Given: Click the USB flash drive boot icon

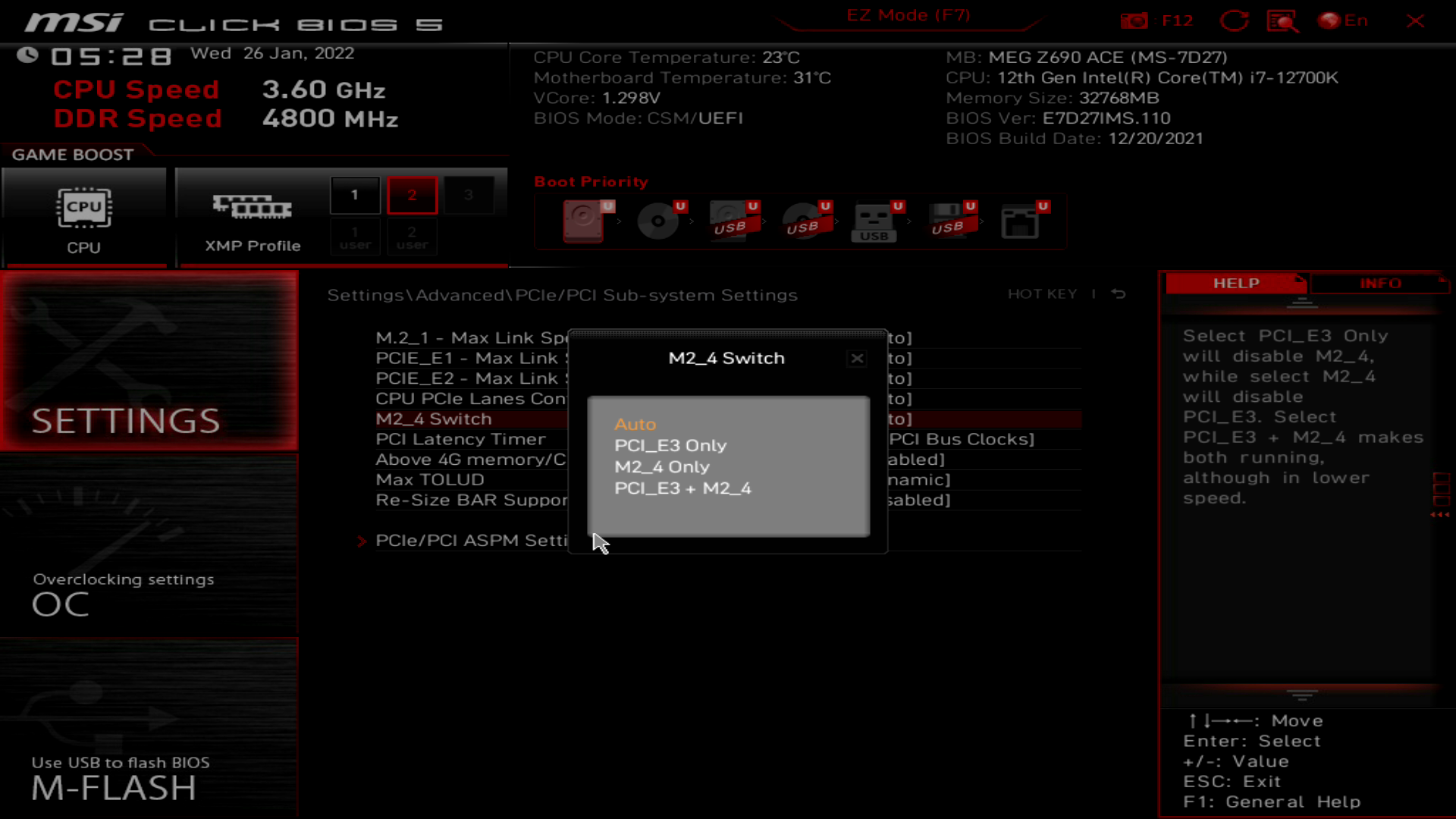Looking at the screenshot, I should click(x=874, y=221).
